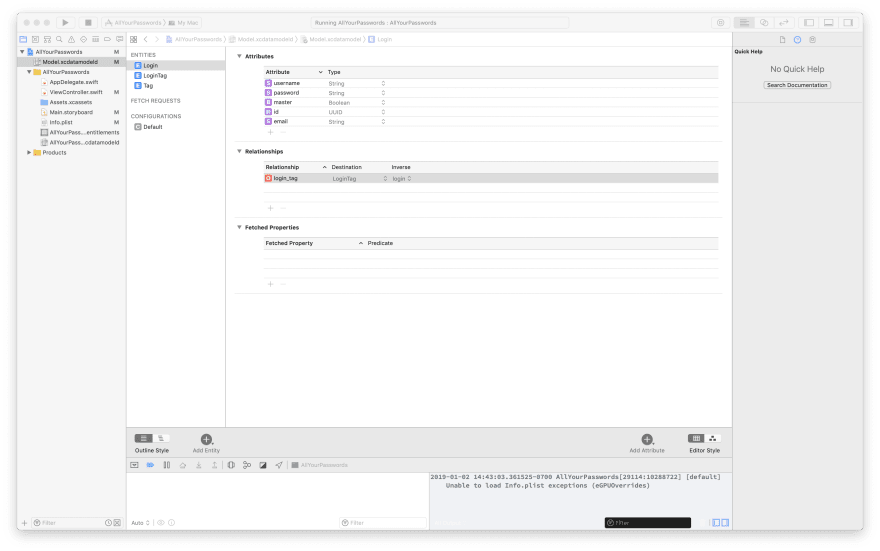880x551 pixels.
Task: Go forward with the right chevron
Action: (x=157, y=39)
